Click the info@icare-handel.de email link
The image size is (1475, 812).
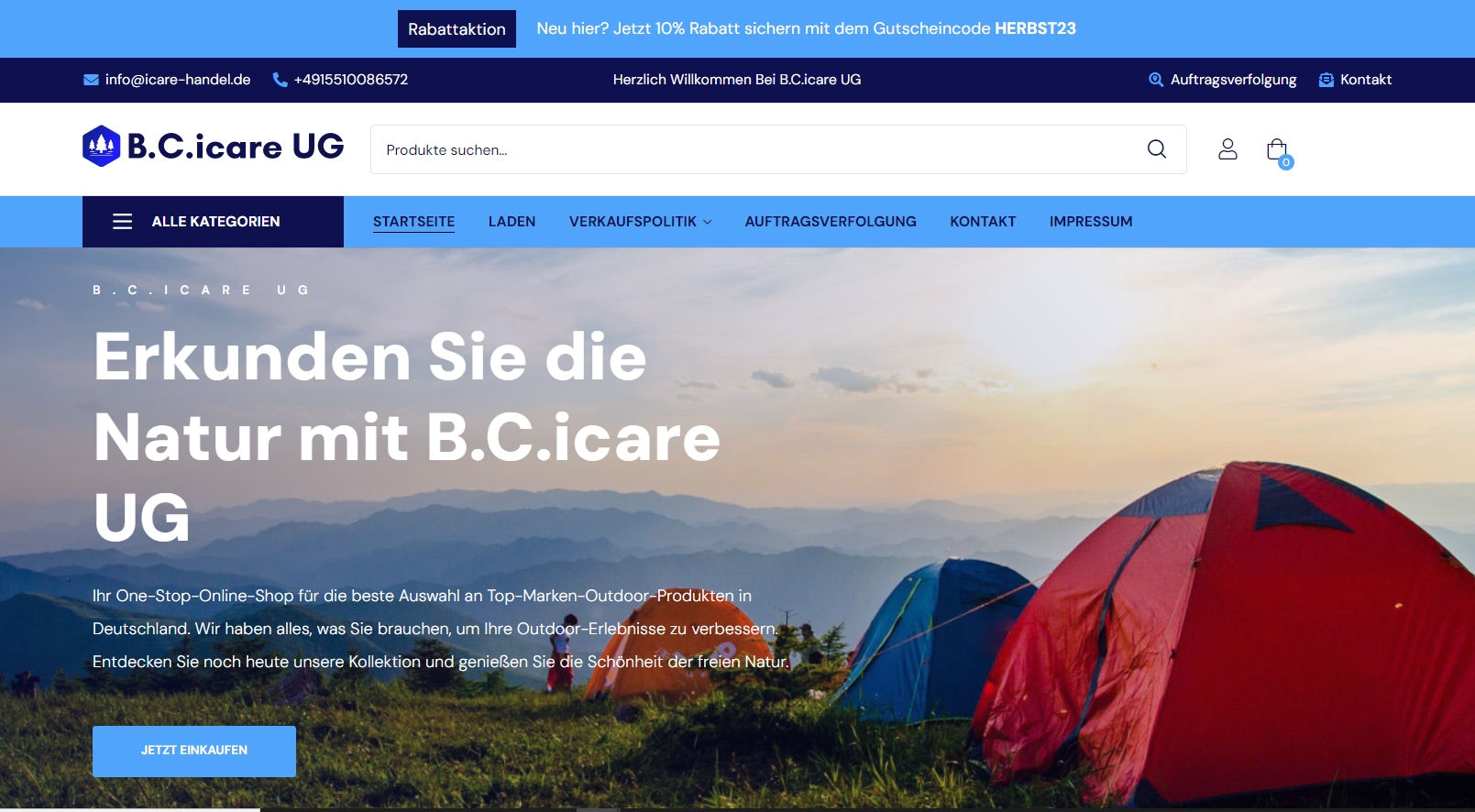[178, 80]
